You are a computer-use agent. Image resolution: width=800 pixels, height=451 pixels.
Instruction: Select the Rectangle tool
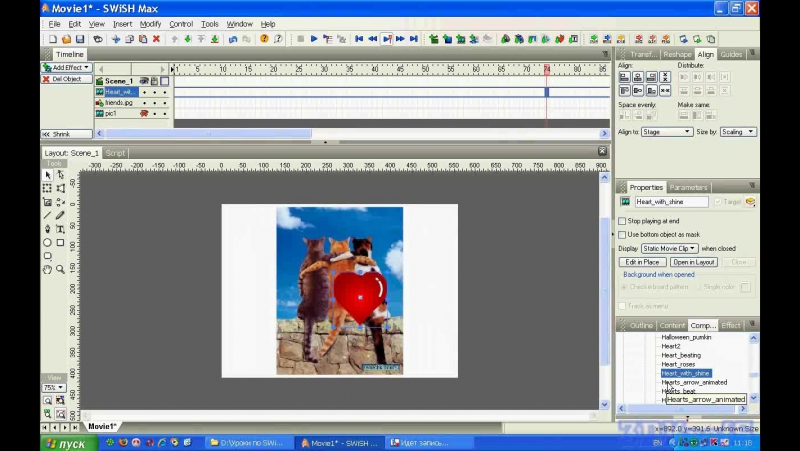pos(60,242)
